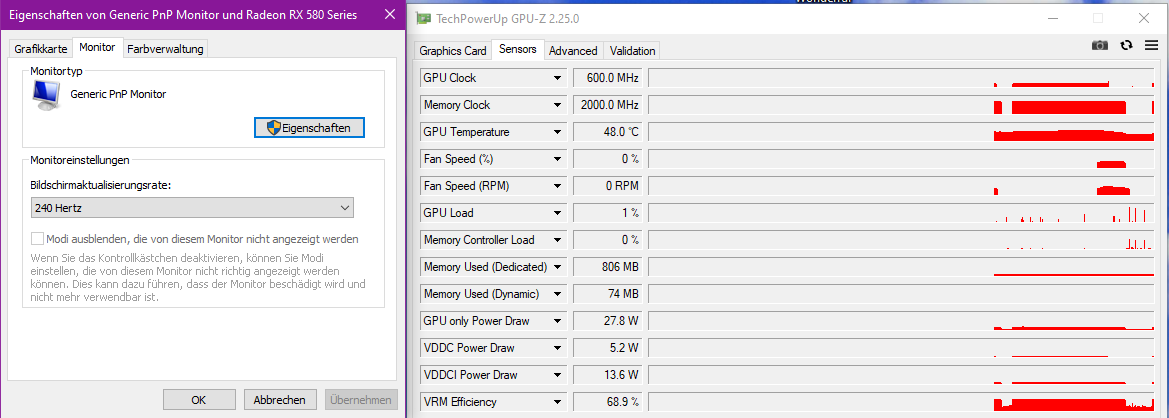Toggle the 'Modi ausblenden' checkbox
Viewport: 1169px width, 418px height.
click(x=37, y=239)
